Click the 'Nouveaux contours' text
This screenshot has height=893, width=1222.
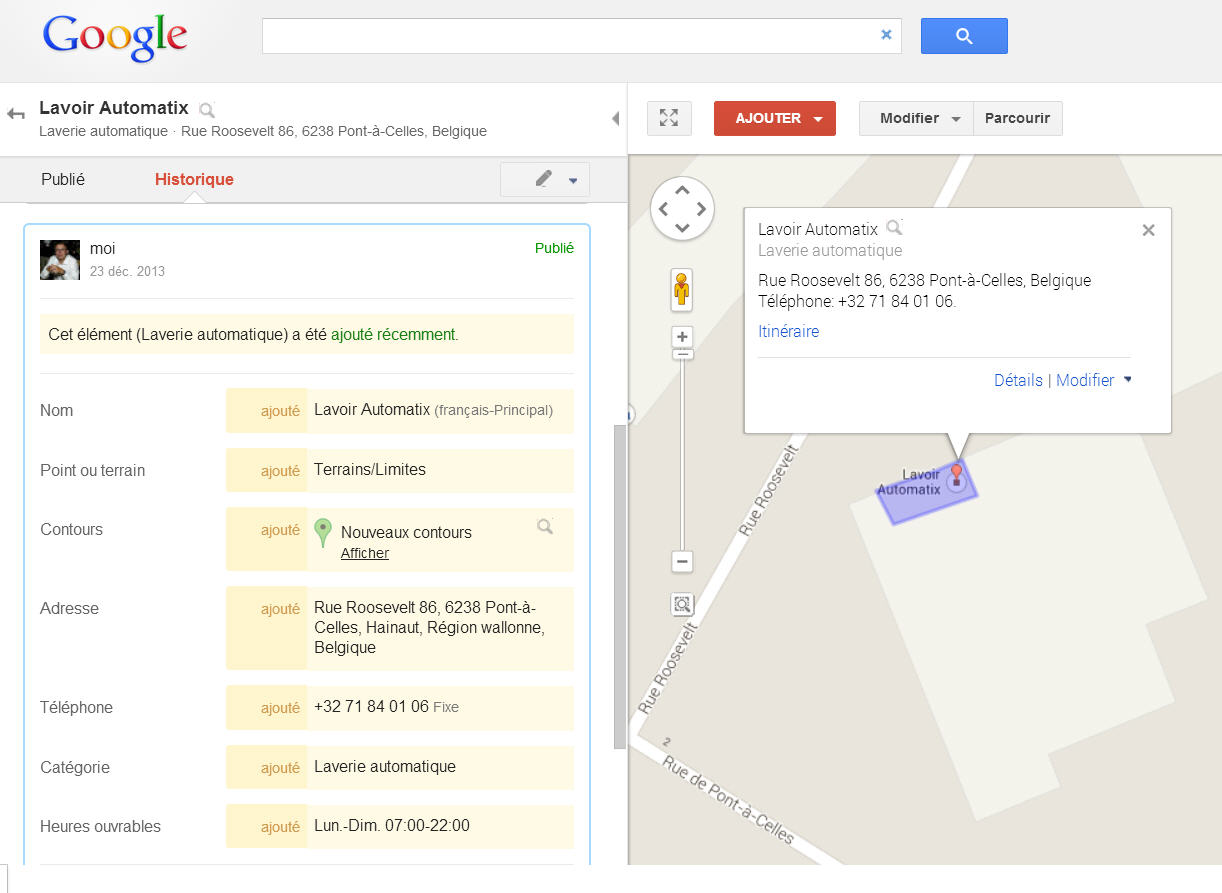click(406, 533)
